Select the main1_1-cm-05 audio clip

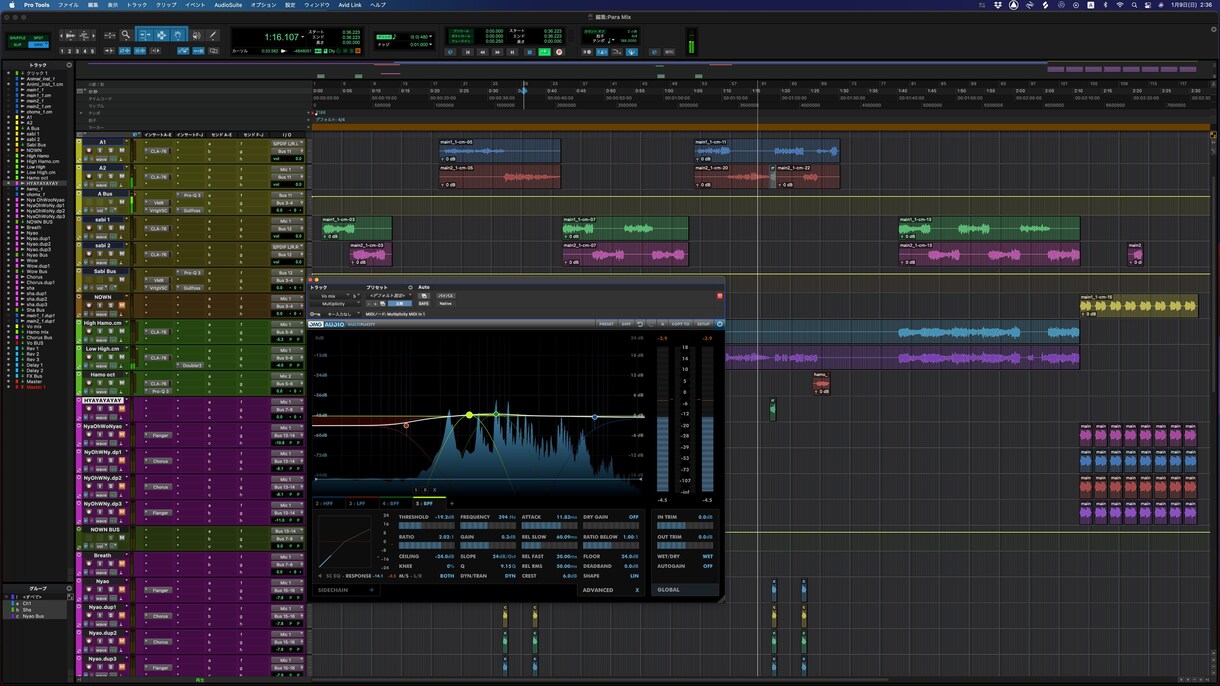pyautogui.click(x=500, y=150)
